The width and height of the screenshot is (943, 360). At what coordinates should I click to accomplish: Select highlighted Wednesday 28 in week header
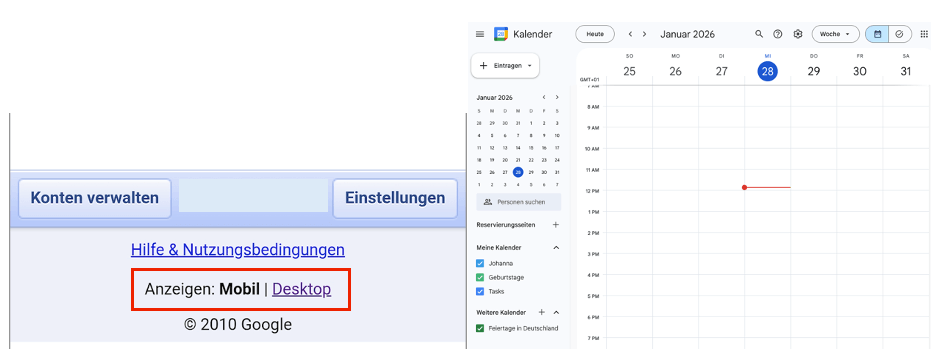click(x=767, y=71)
